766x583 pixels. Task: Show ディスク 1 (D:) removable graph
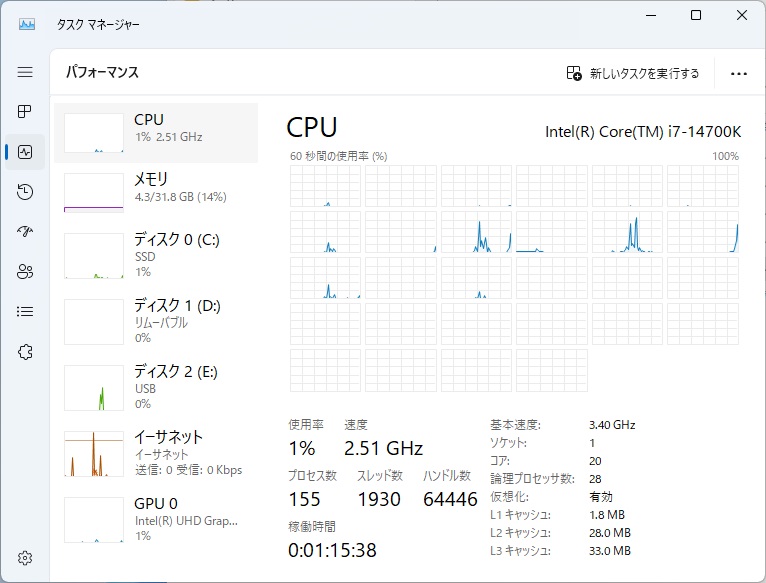pos(155,321)
